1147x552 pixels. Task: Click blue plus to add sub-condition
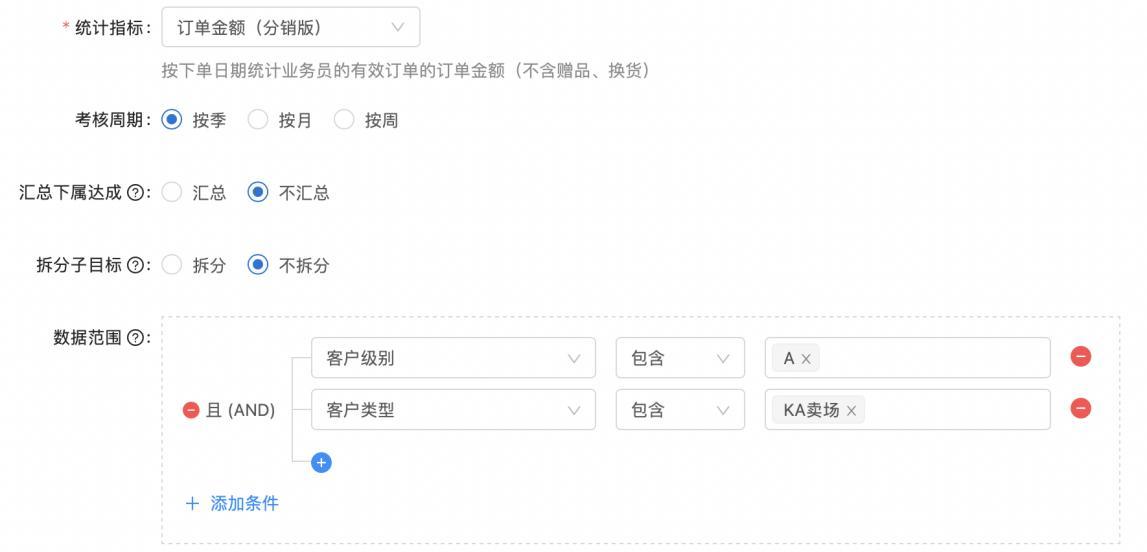click(321, 462)
